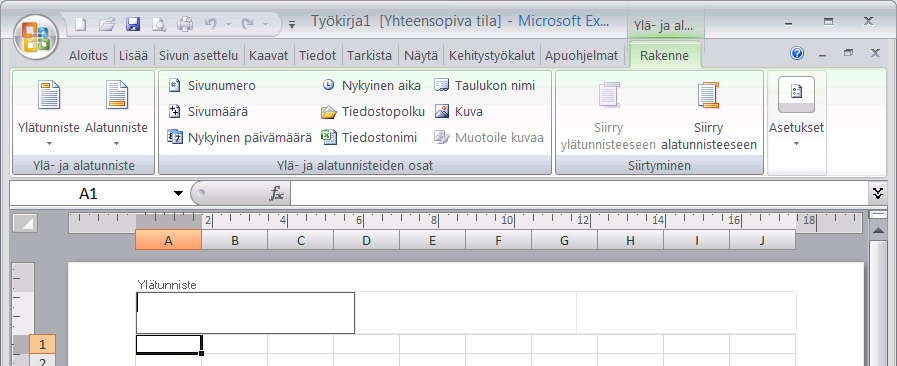Open the redo history dropdown arrow
The image size is (897, 366).
point(265,25)
